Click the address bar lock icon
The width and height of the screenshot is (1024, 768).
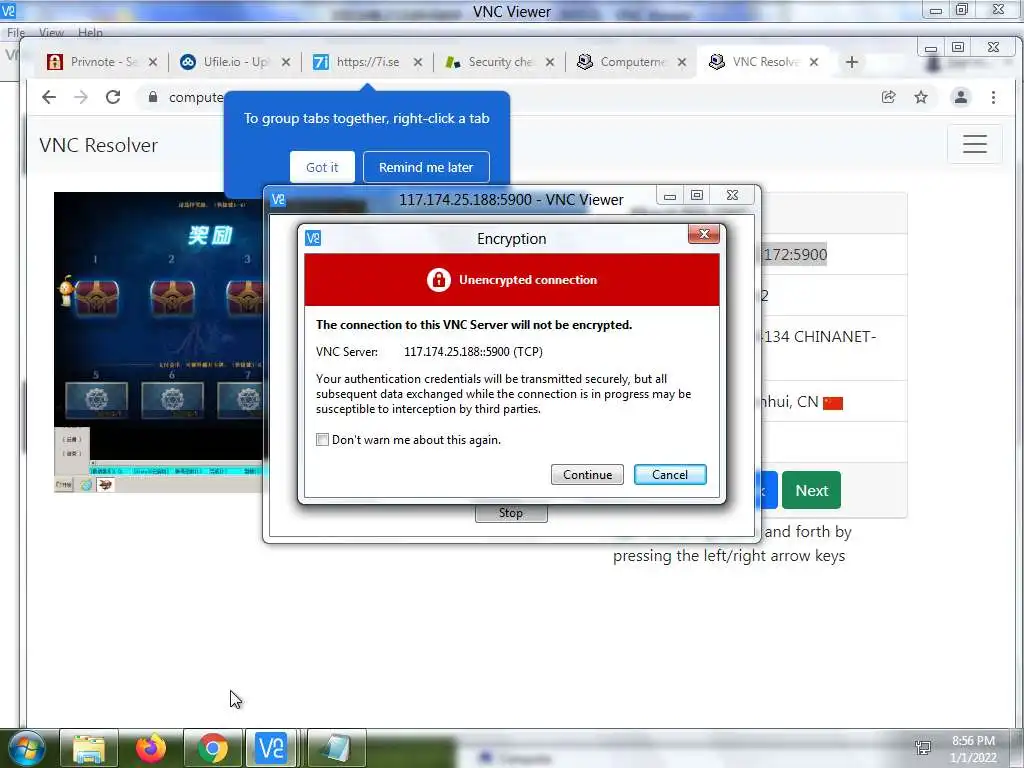153,97
